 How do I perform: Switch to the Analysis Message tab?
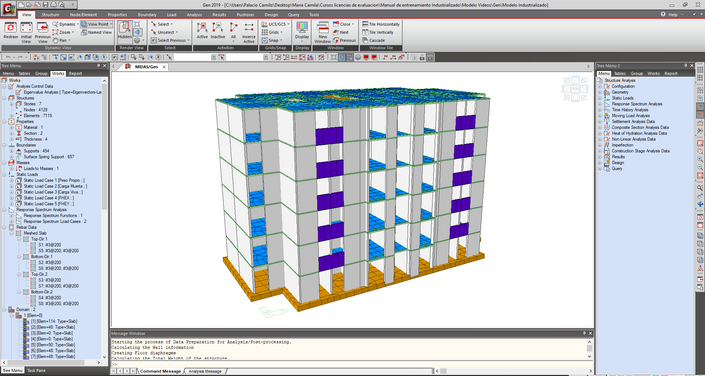[x=205, y=371]
